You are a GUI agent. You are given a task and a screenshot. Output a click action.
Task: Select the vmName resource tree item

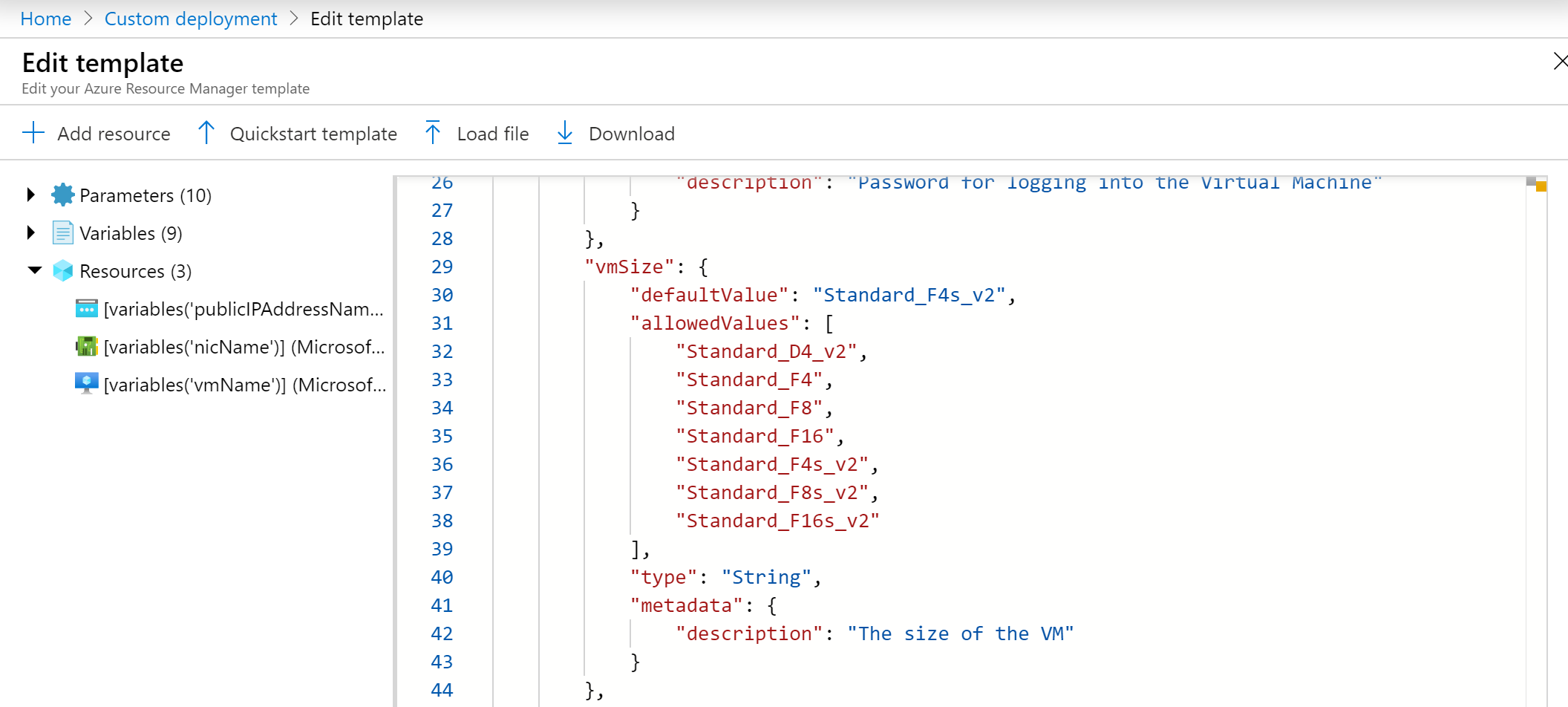pos(245,385)
